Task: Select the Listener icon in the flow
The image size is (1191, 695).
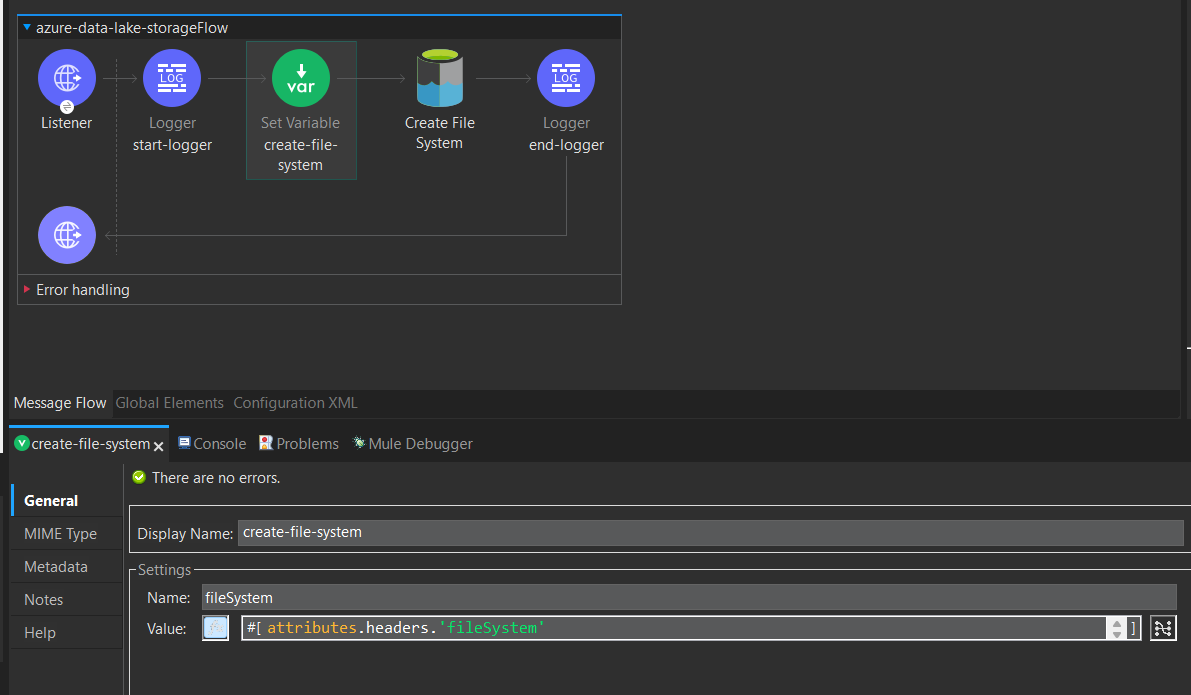Action: pyautogui.click(x=66, y=77)
